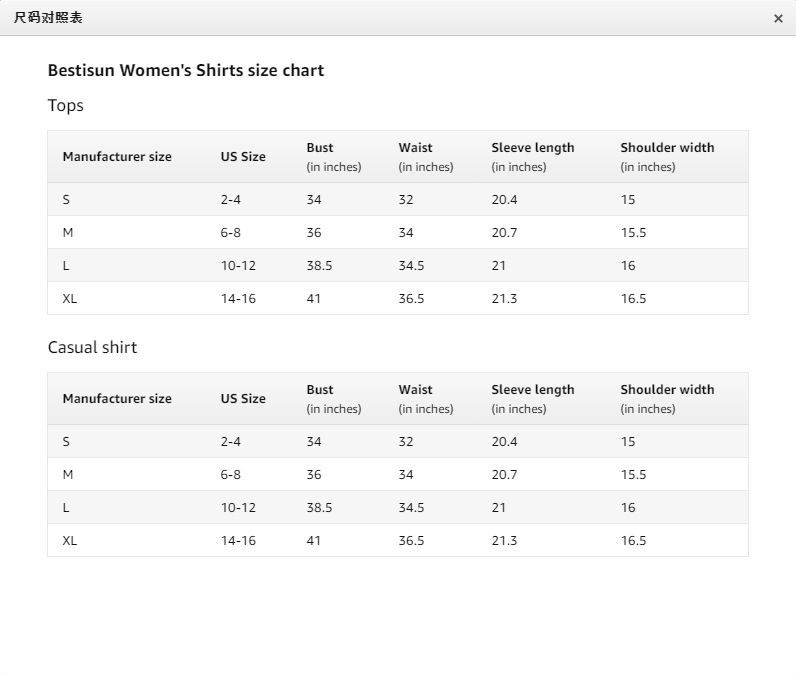Click Shoulder width header in Casual shirt table

point(667,389)
